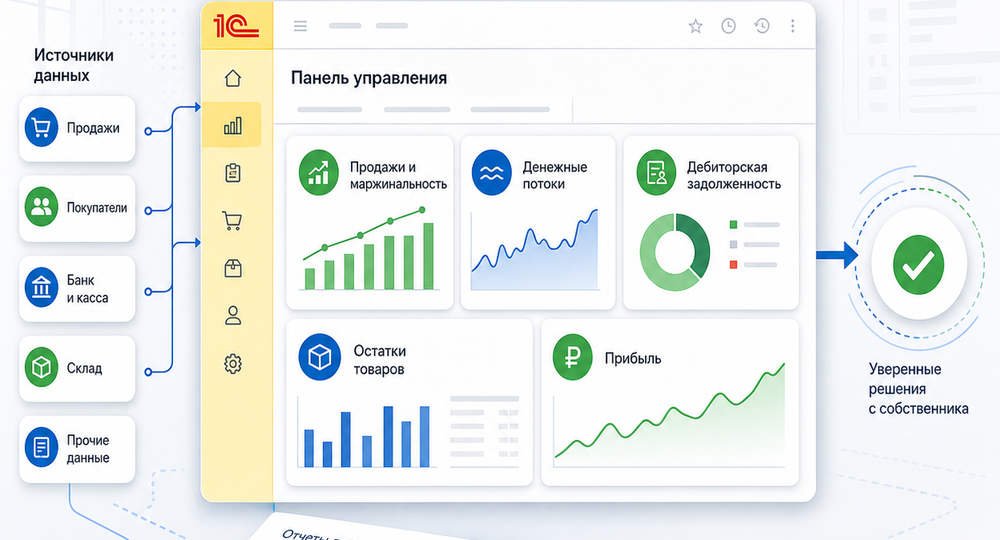
Task: Click the red legend swatch in Дебиторская задолженность
Action: [x=733, y=264]
